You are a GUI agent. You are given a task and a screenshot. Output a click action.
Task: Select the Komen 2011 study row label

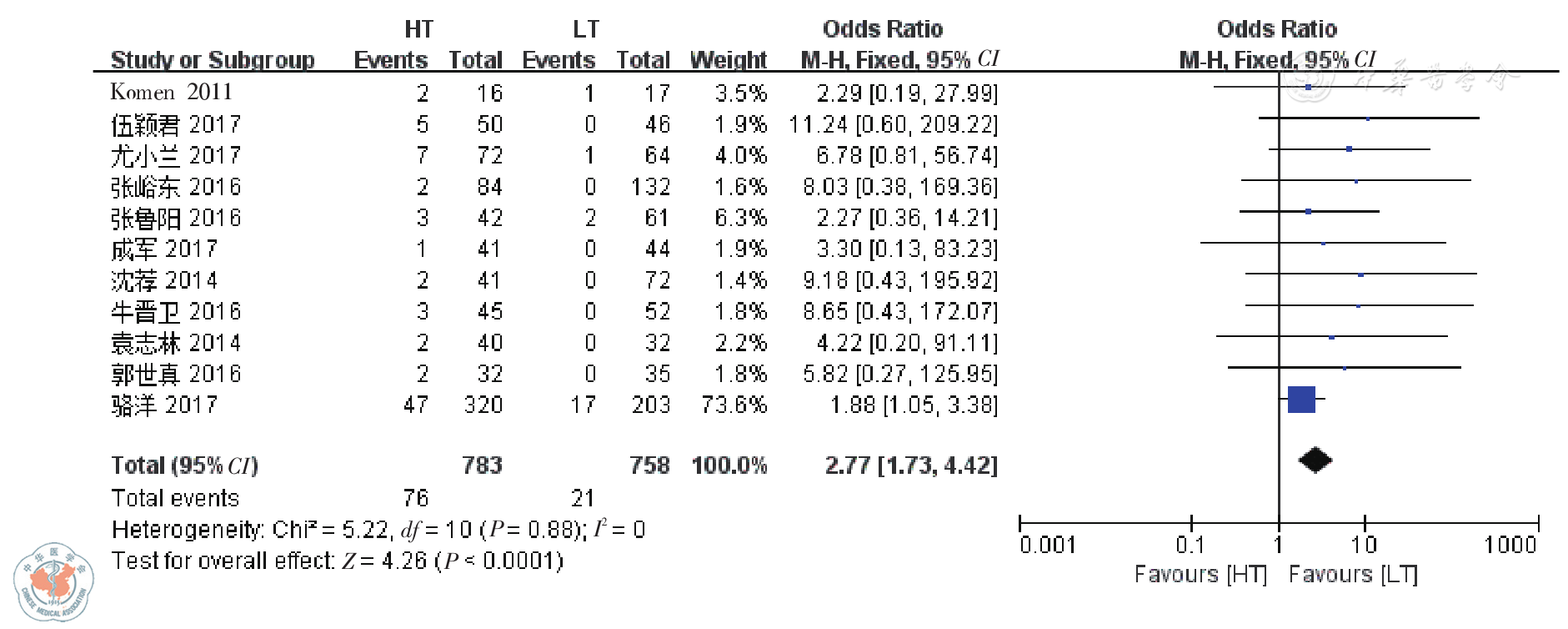tap(171, 92)
